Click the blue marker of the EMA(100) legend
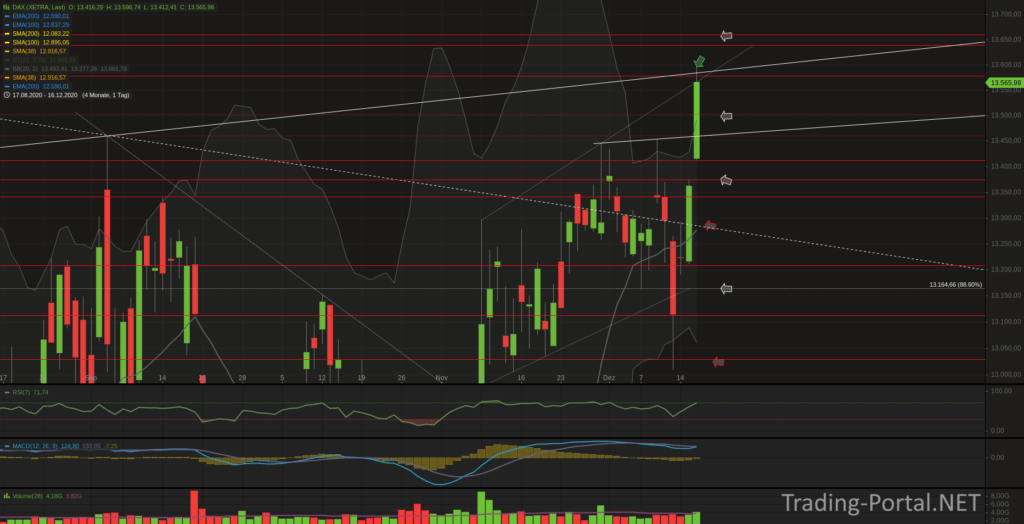 pos(7,24)
